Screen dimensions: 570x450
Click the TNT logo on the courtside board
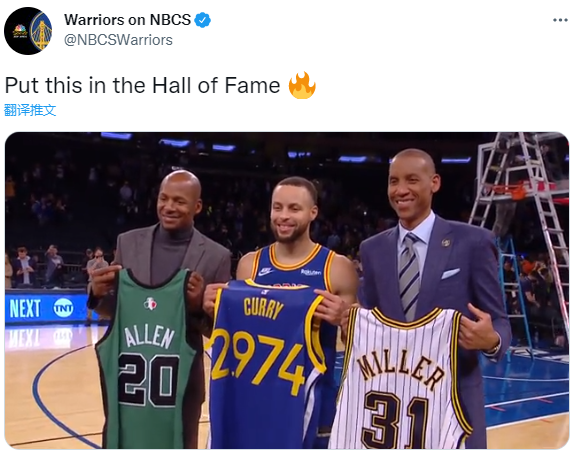click(x=63, y=308)
